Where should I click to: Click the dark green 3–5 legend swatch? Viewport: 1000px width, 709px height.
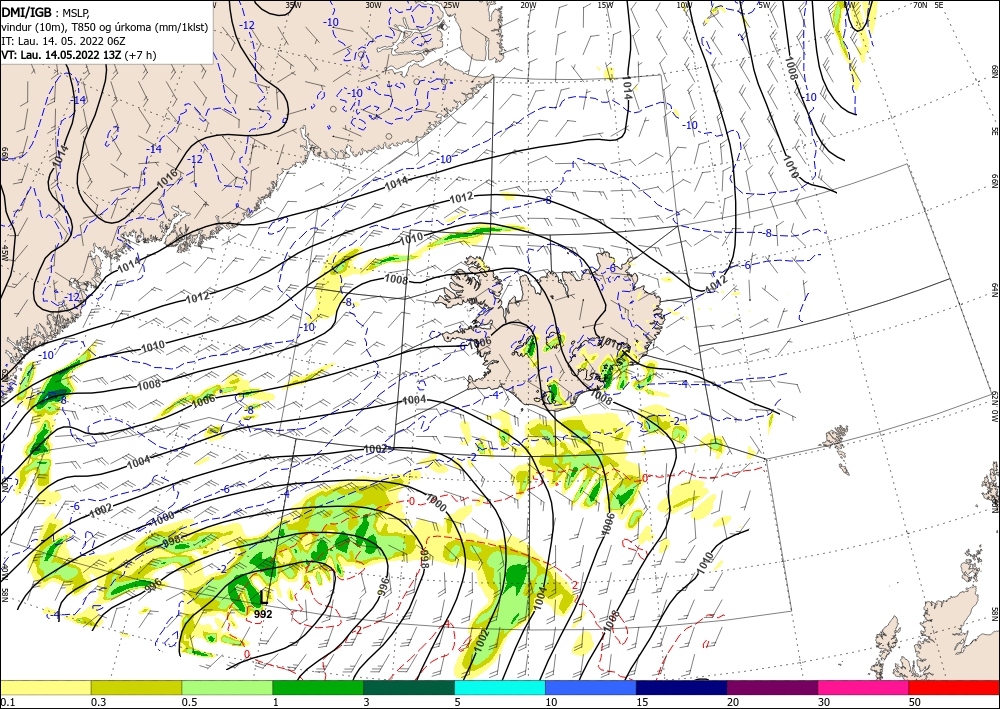pyautogui.click(x=409, y=688)
